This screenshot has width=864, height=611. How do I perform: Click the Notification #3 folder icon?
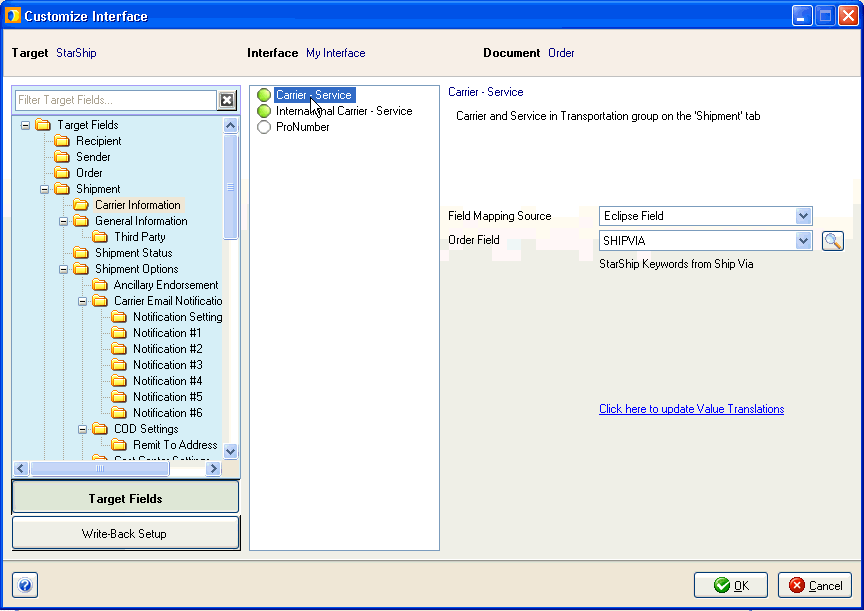coord(119,365)
